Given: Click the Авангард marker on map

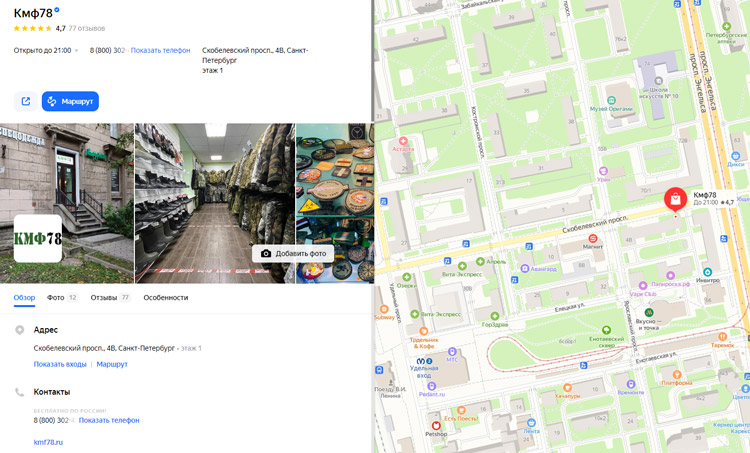Looking at the screenshot, I should (x=525, y=268).
